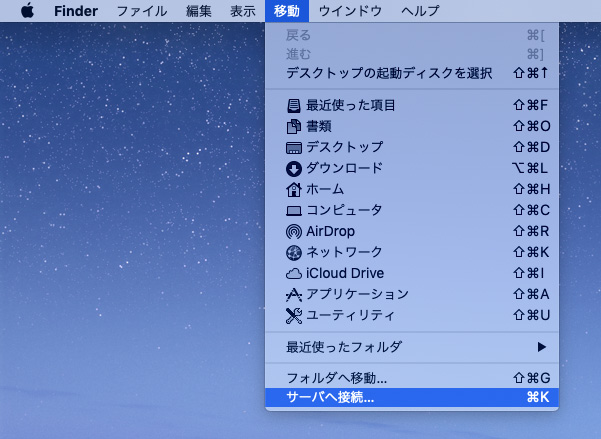601x439 pixels.
Task: Click the デスクトップ desktop icon
Action: (294, 148)
